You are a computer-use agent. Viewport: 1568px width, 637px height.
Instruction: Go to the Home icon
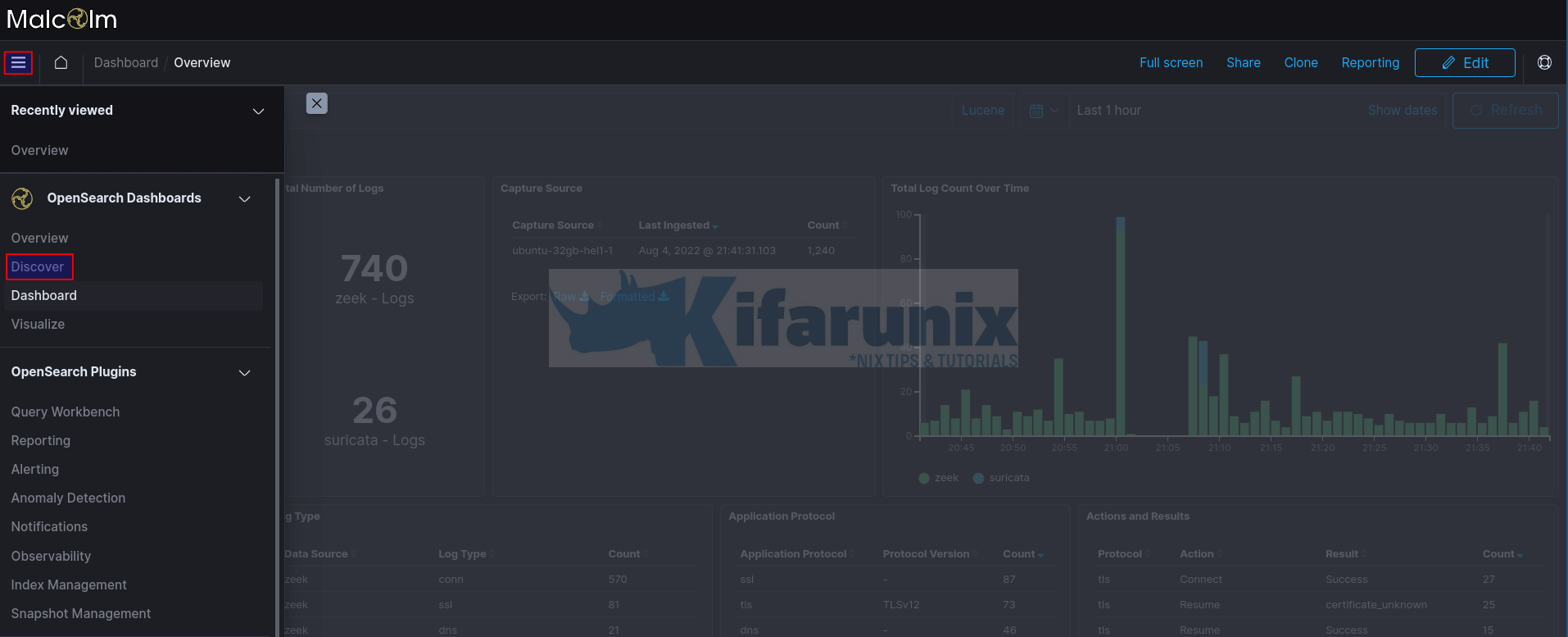(x=61, y=63)
